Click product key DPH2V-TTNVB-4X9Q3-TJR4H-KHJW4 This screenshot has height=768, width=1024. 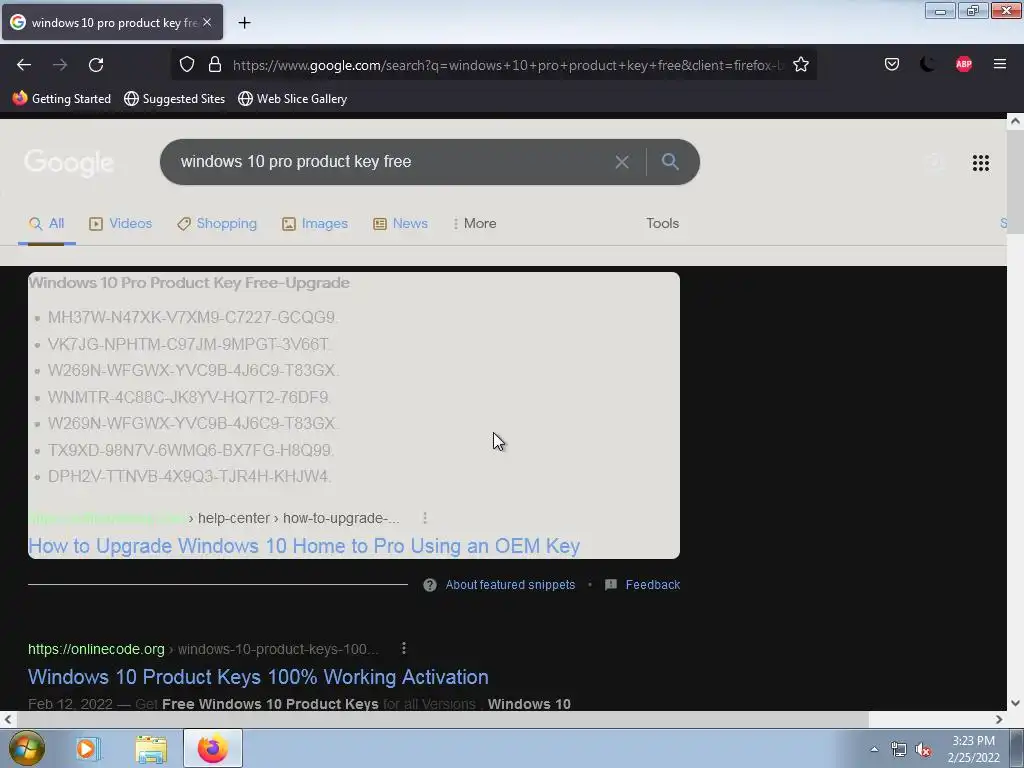pyautogui.click(x=189, y=477)
